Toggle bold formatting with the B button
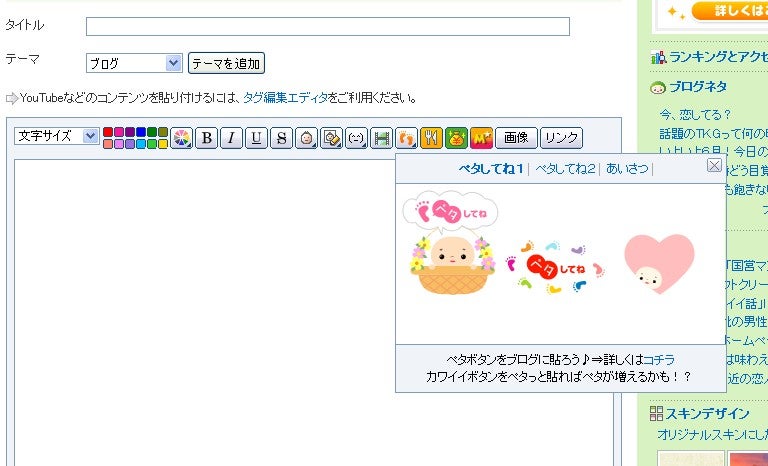Viewport: 768px width, 466px height. coord(207,138)
